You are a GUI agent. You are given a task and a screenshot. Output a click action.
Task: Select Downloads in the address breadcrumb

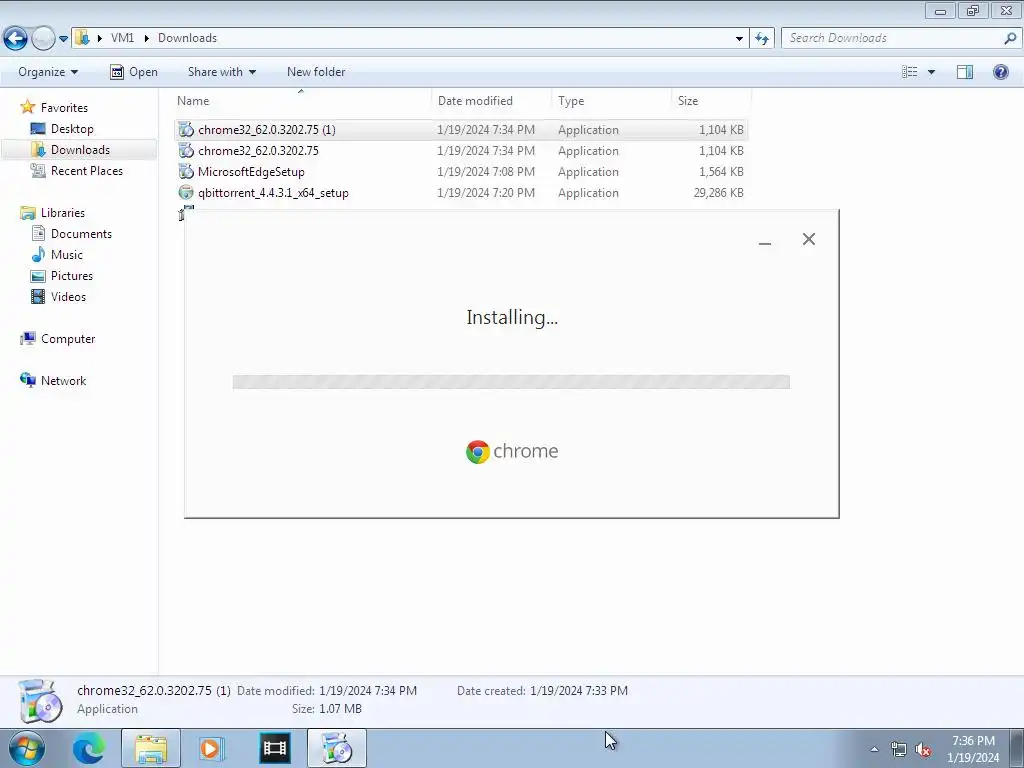pyautogui.click(x=187, y=38)
